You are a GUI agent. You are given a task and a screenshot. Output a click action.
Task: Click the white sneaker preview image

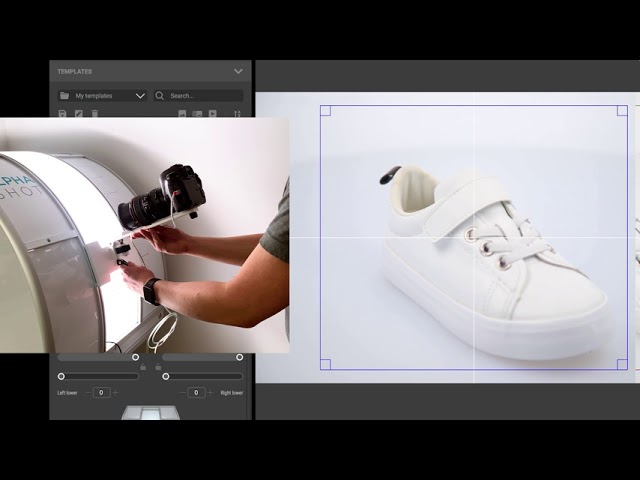[x=494, y=261]
